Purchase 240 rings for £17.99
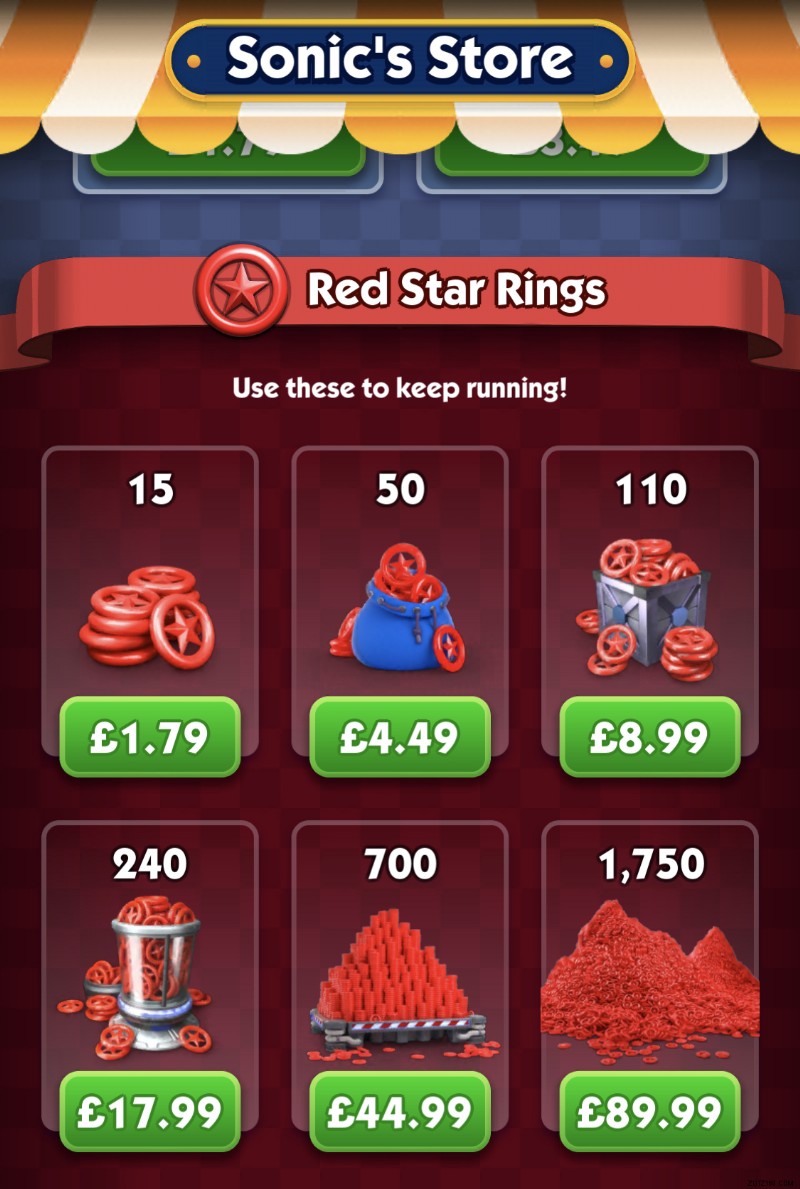This screenshot has height=1189, width=800. pos(150,1112)
